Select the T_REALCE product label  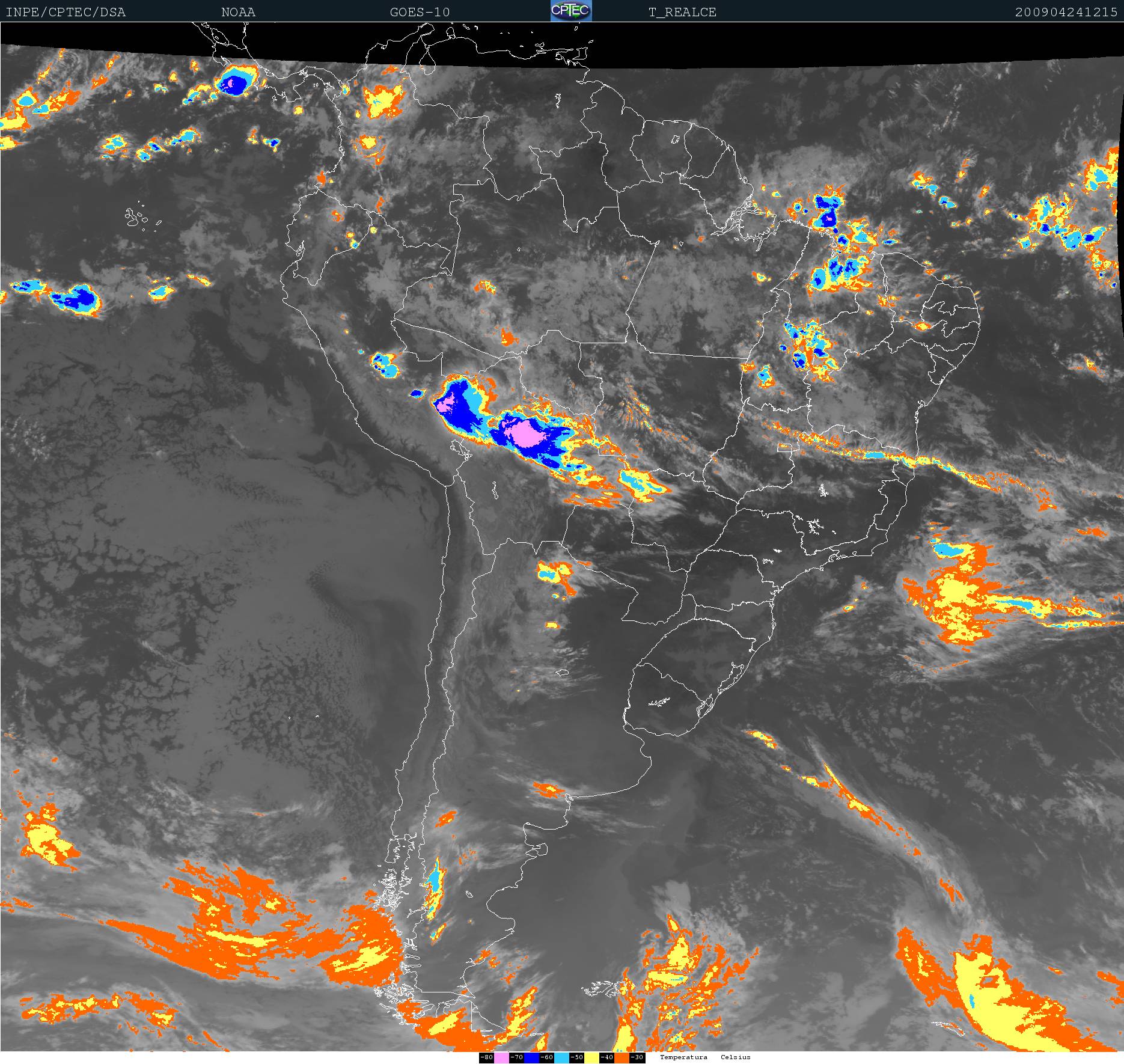pyautogui.click(x=682, y=12)
